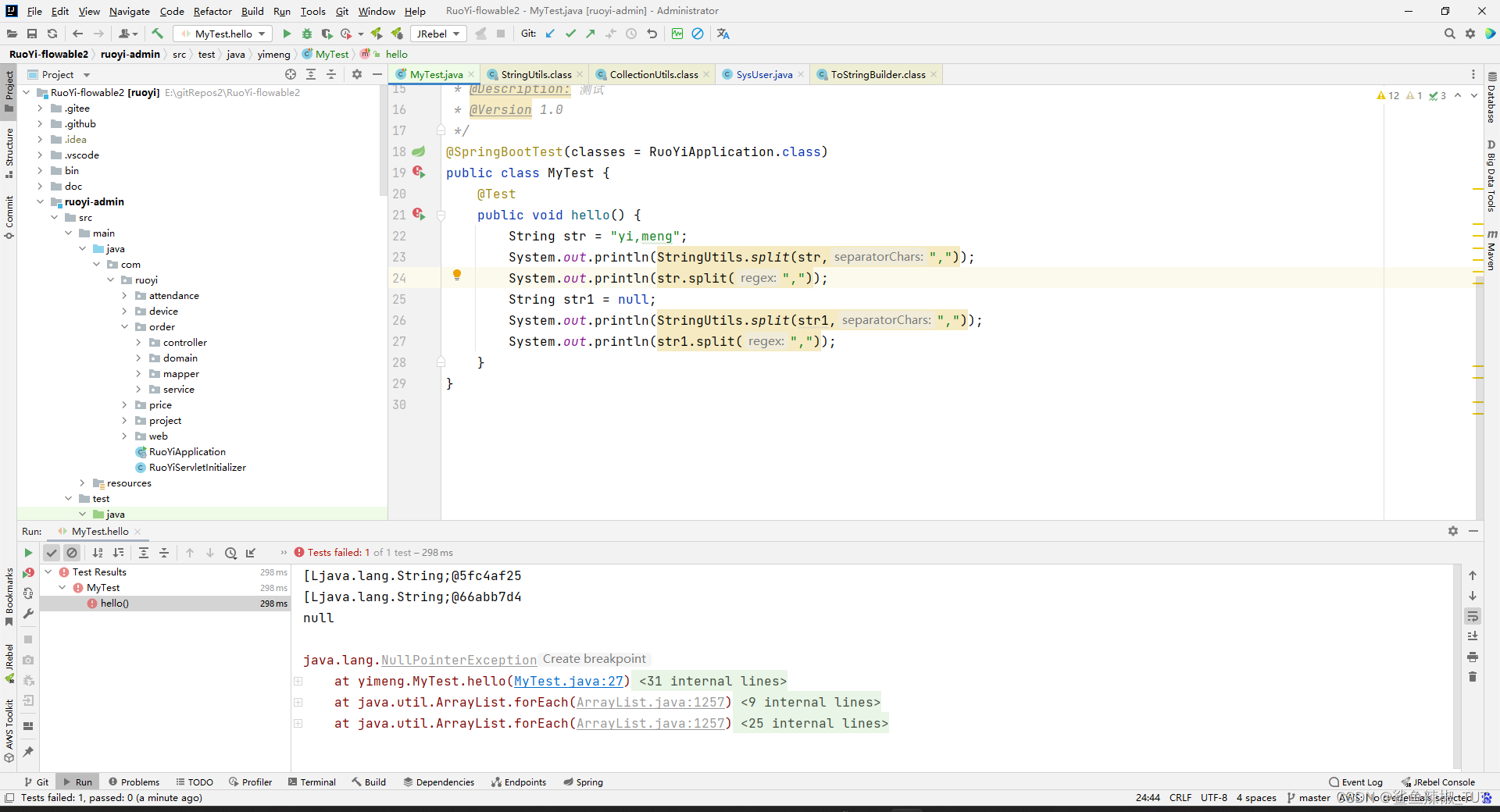Run MyTest.hello with the green Run button

287,34
